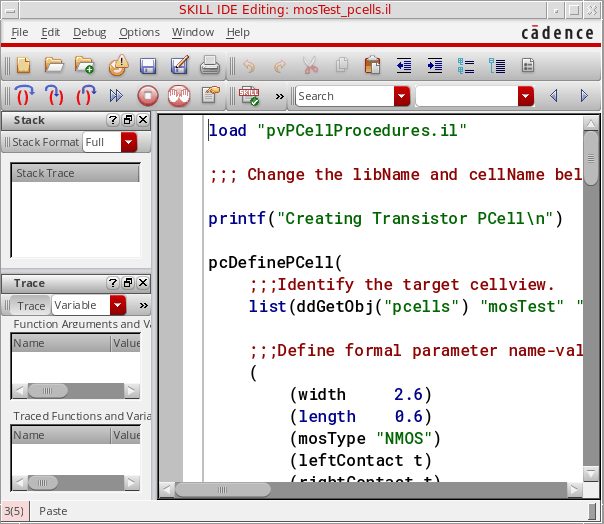Click in the Search input field
The image size is (604, 524).
click(x=345, y=96)
